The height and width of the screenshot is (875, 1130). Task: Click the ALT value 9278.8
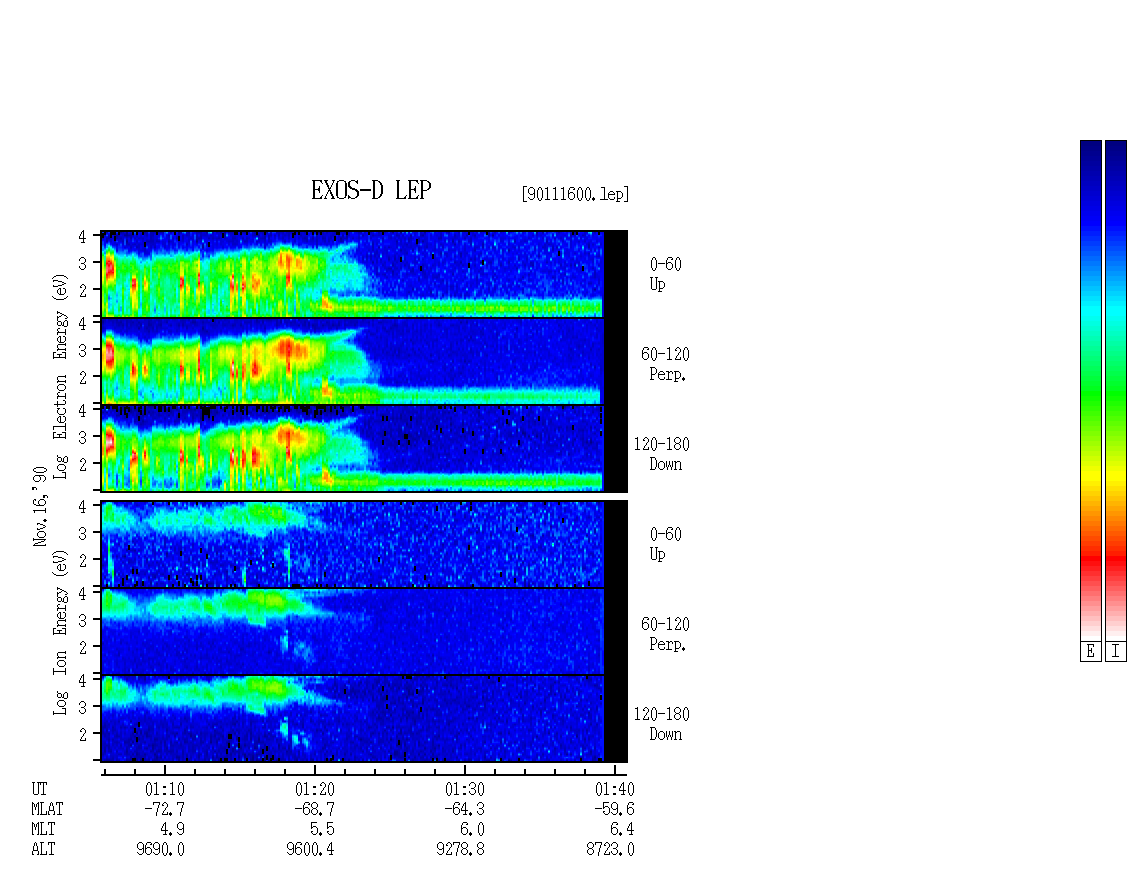[x=461, y=850]
